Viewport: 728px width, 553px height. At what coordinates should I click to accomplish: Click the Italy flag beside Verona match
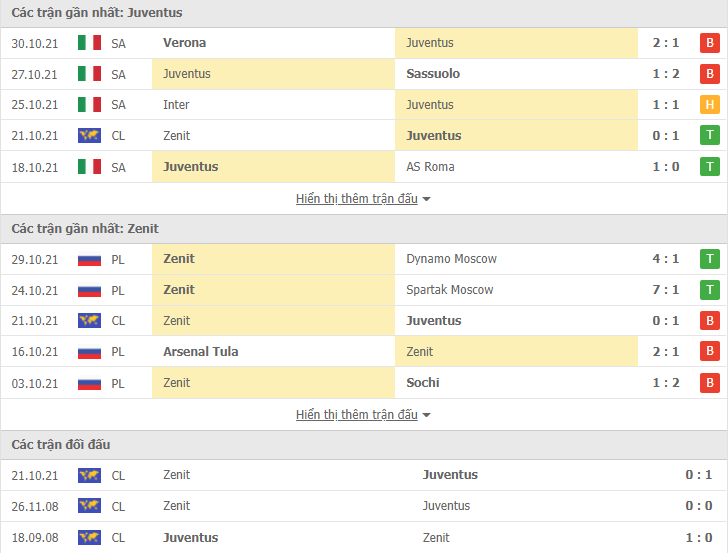pyautogui.click(x=89, y=43)
